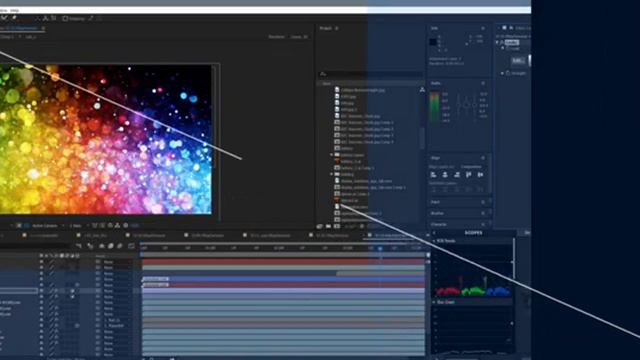Expand the collapsed Paint panel
The image size is (640, 360).
tap(435, 202)
